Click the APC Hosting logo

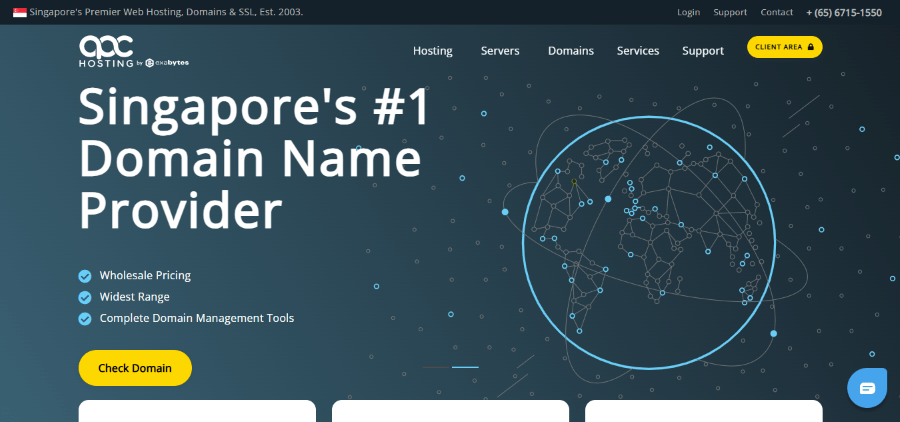[x=106, y=50]
